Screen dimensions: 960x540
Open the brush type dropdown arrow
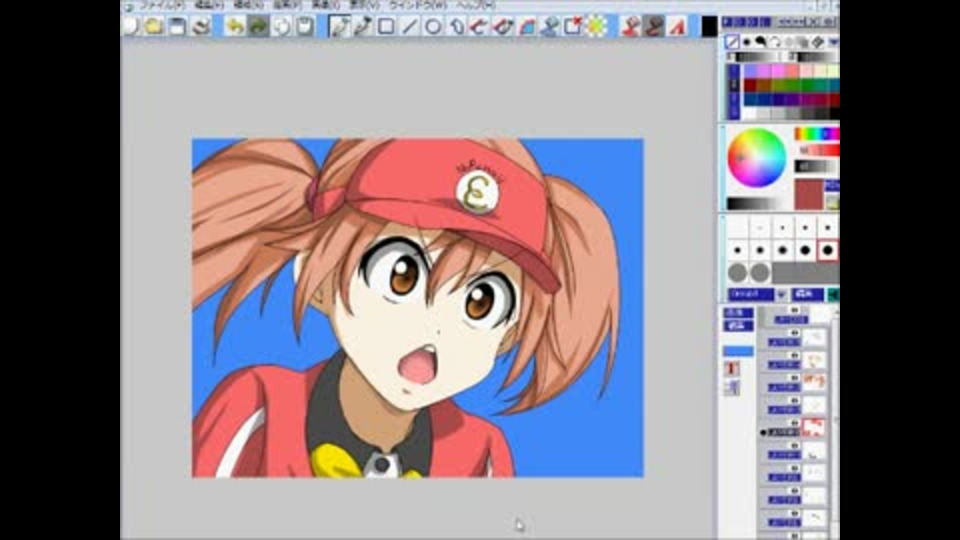tap(833, 42)
